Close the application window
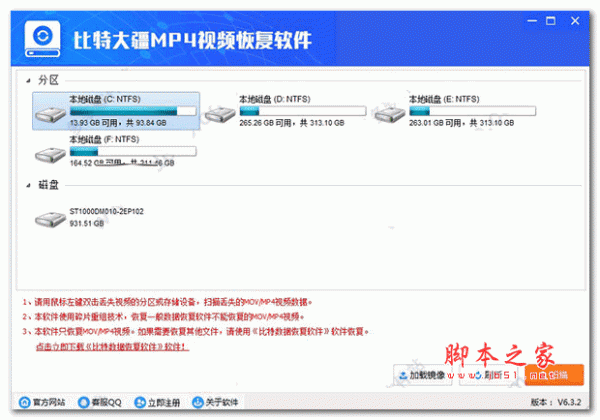 pyautogui.click(x=575, y=21)
